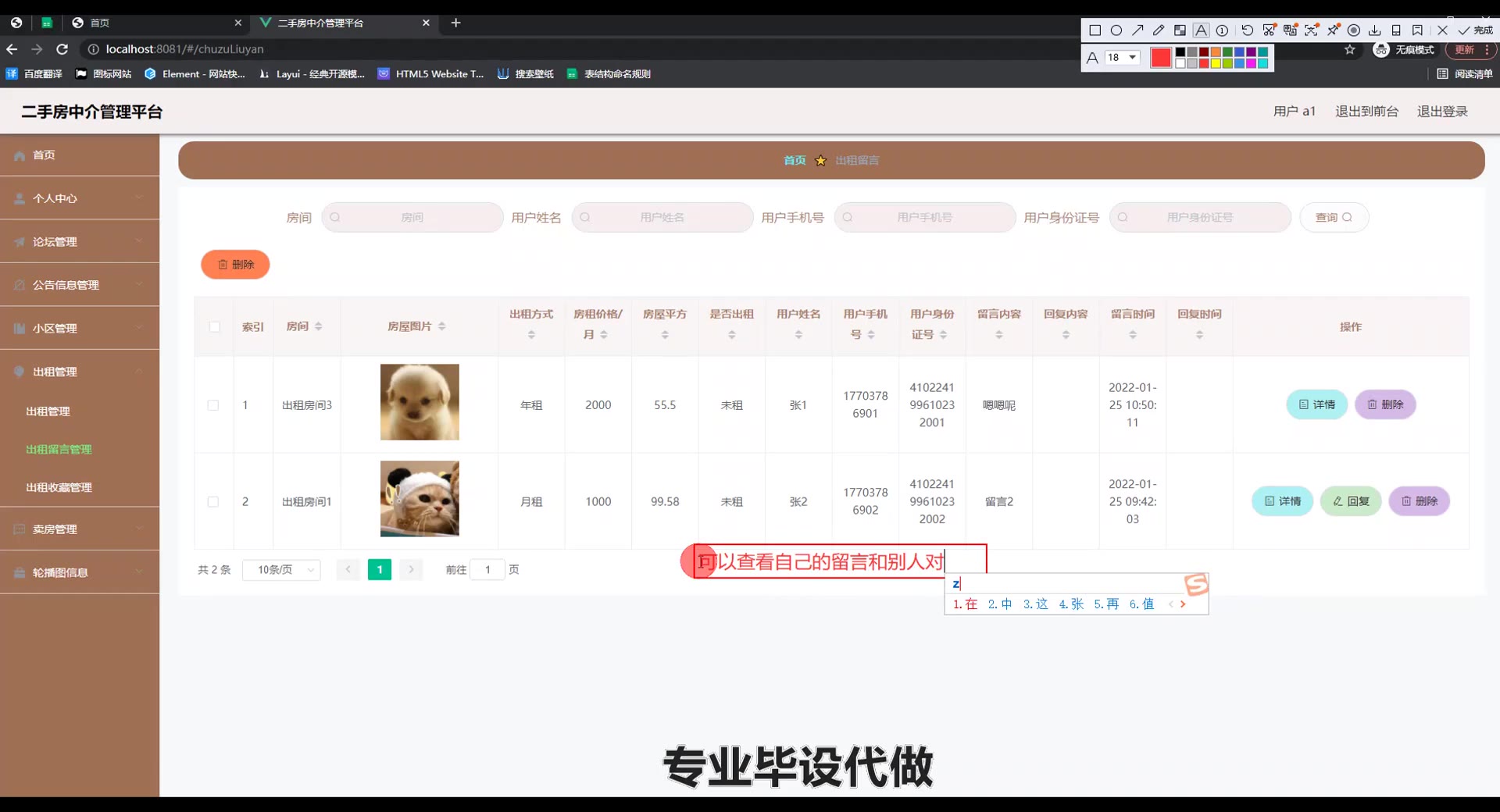Toggle the select-all checkbox in table header
This screenshot has width=1500, height=812.
215,326
